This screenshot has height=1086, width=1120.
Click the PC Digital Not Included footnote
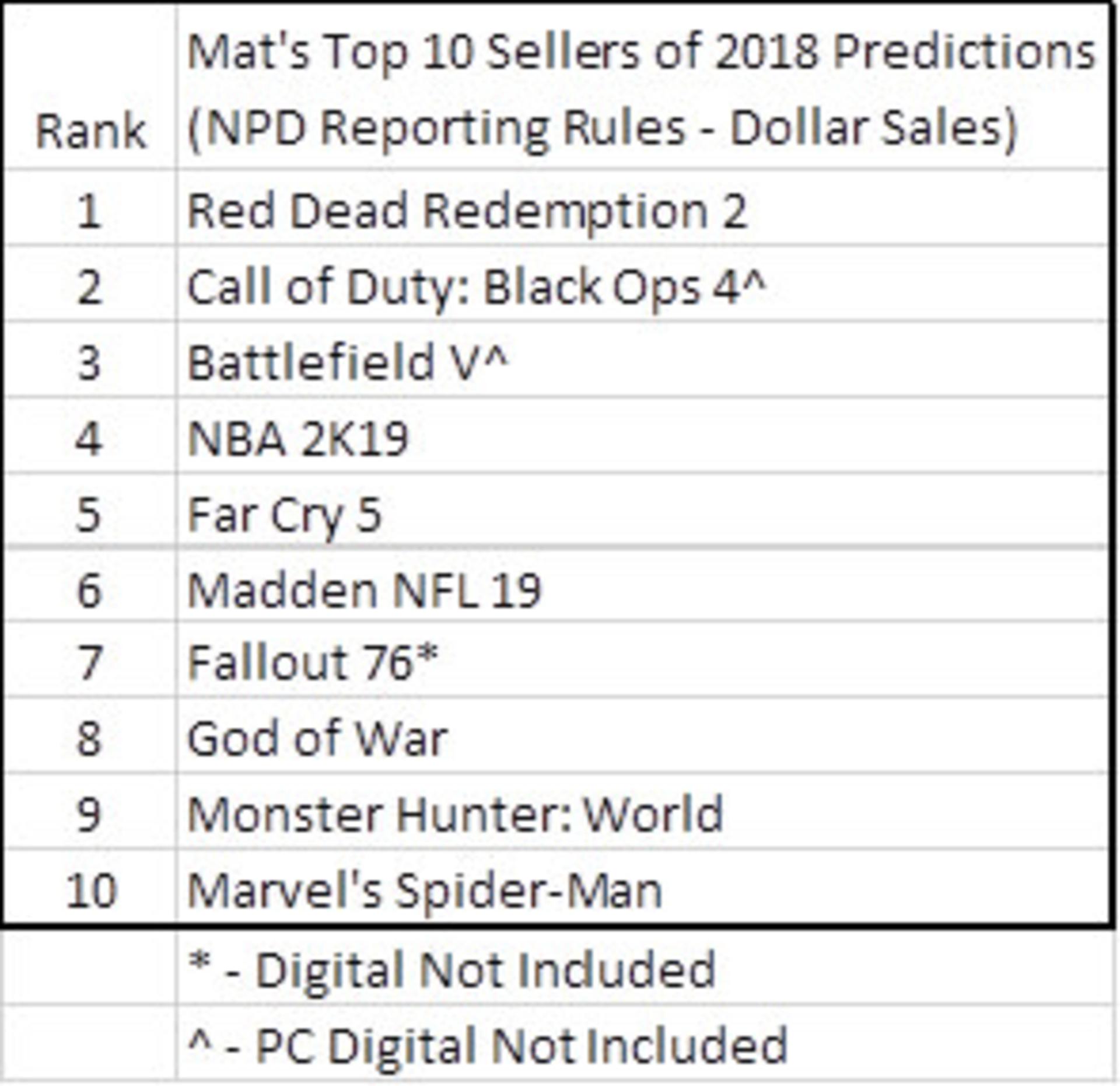[x=642, y=1042]
